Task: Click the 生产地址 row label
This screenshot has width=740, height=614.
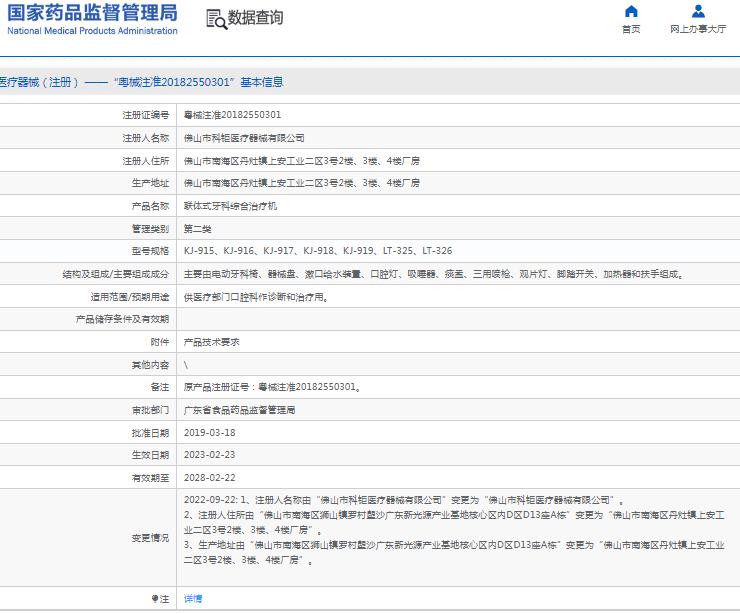Action: click(x=150, y=183)
